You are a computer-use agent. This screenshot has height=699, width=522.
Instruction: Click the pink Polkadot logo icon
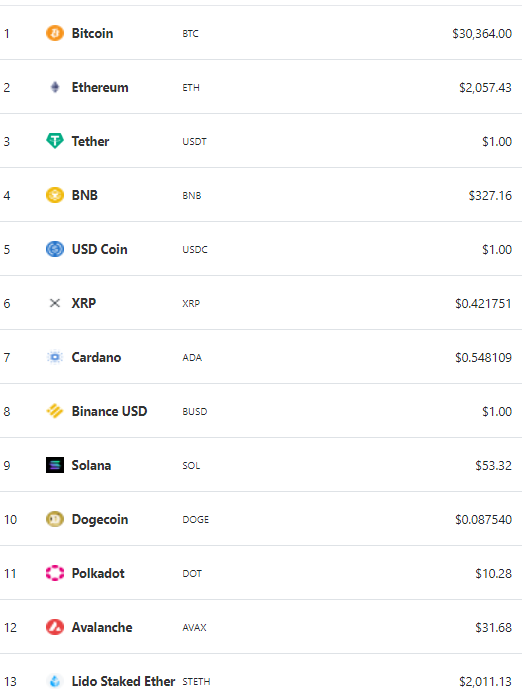(55, 573)
